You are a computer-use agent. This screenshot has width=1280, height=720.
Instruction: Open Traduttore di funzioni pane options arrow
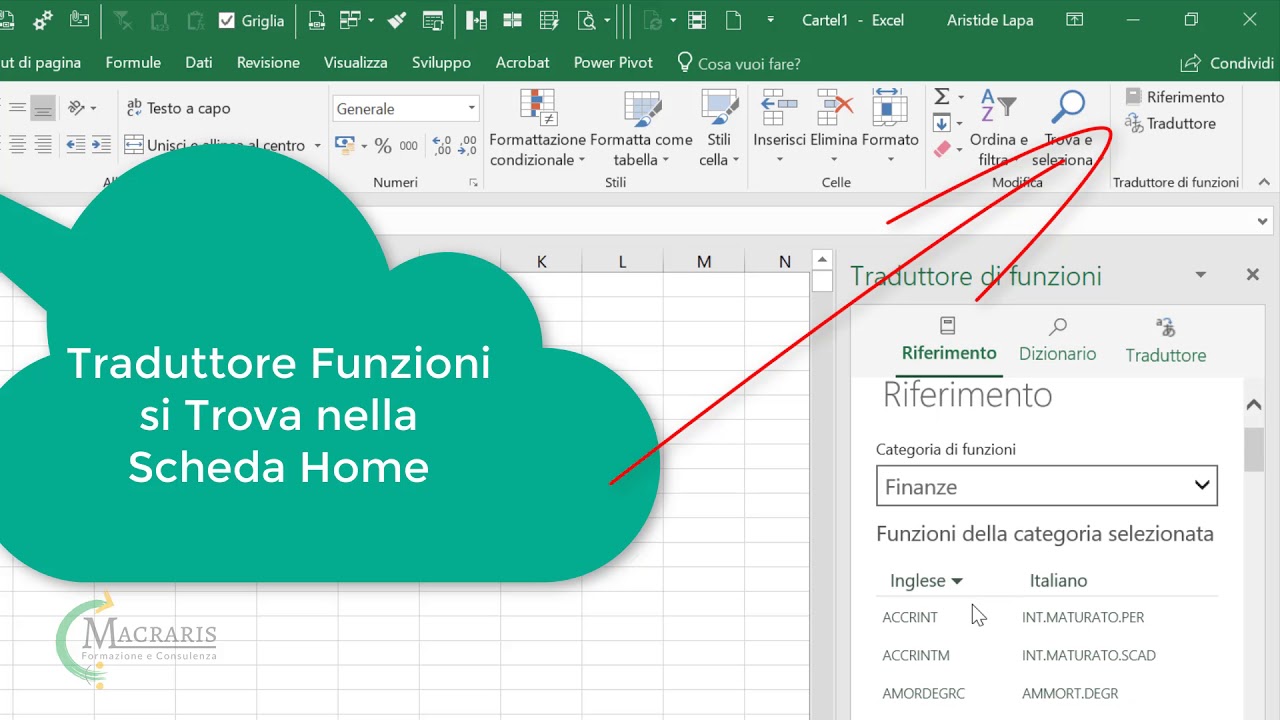tap(1200, 275)
